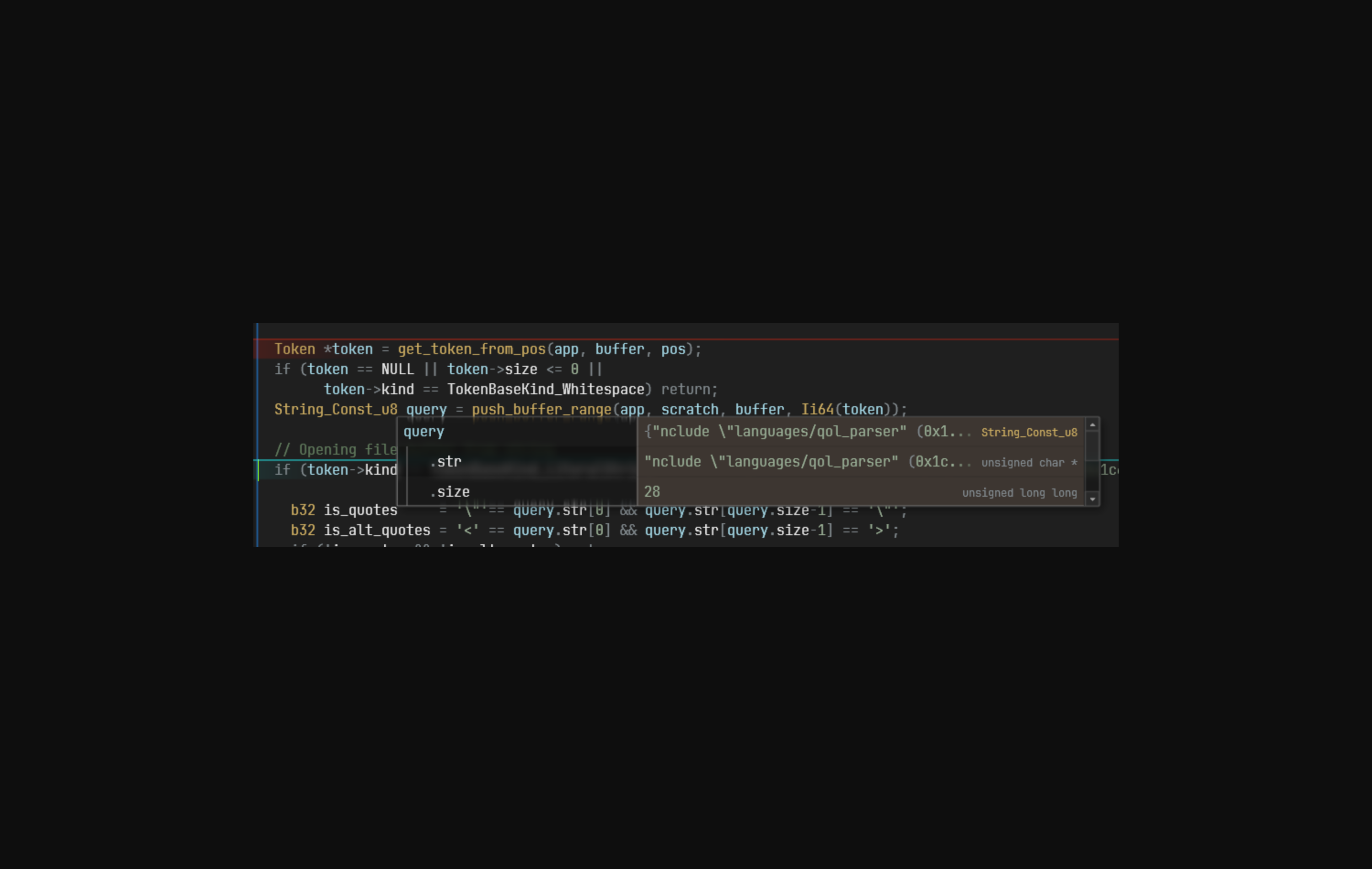Screen dimensions: 1372x869
Task: Click the 'NULL' keyword in the if condition
Action: (x=398, y=369)
